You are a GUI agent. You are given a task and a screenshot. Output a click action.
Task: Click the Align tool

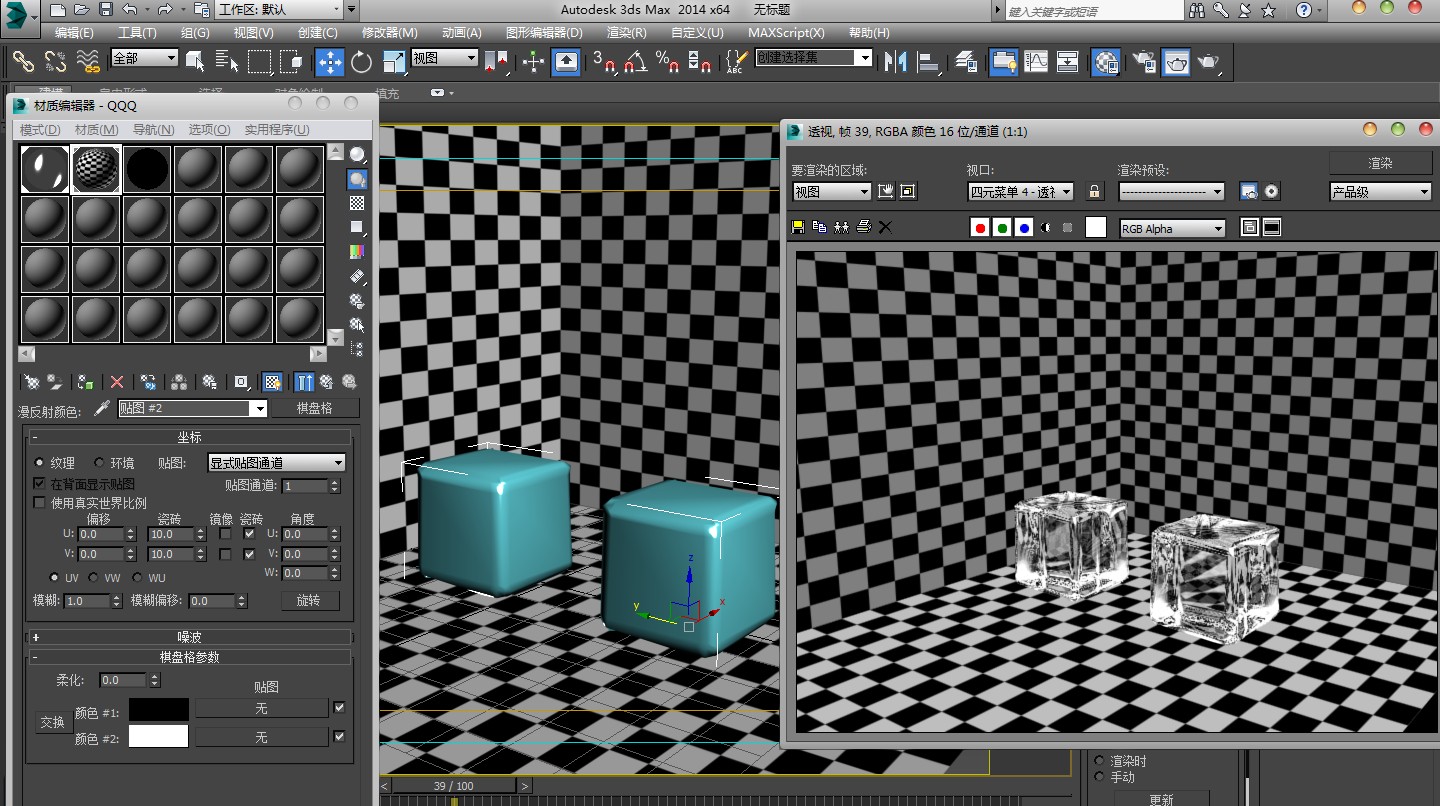coord(928,62)
